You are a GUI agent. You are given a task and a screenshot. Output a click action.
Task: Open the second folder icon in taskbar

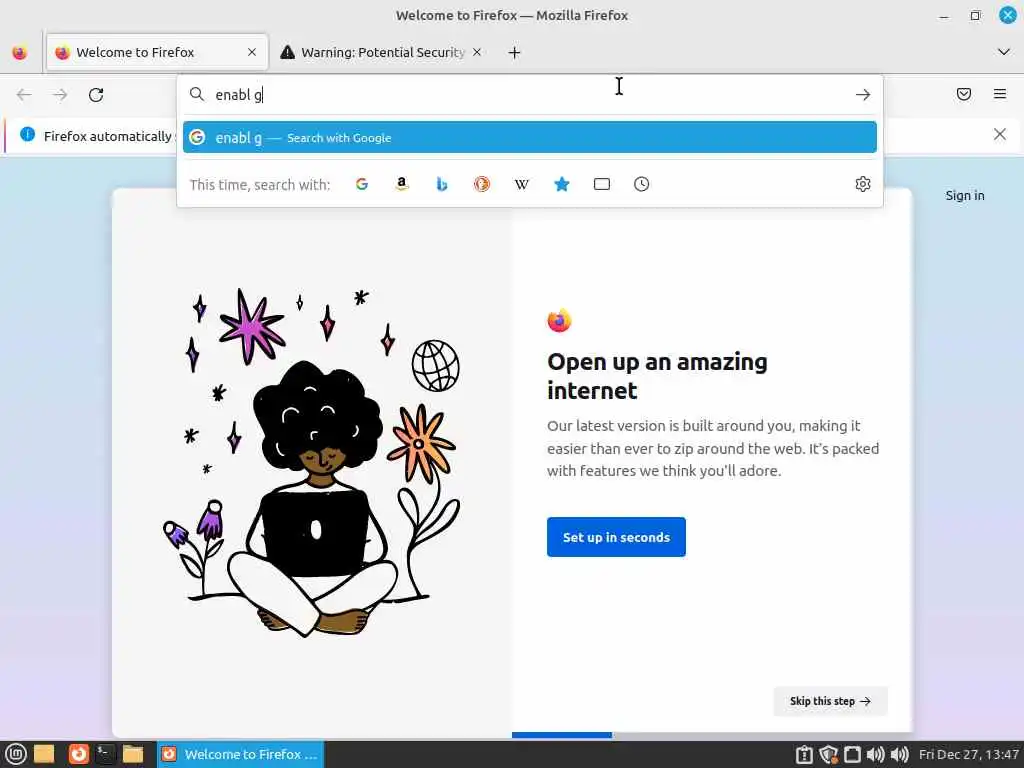pos(133,754)
